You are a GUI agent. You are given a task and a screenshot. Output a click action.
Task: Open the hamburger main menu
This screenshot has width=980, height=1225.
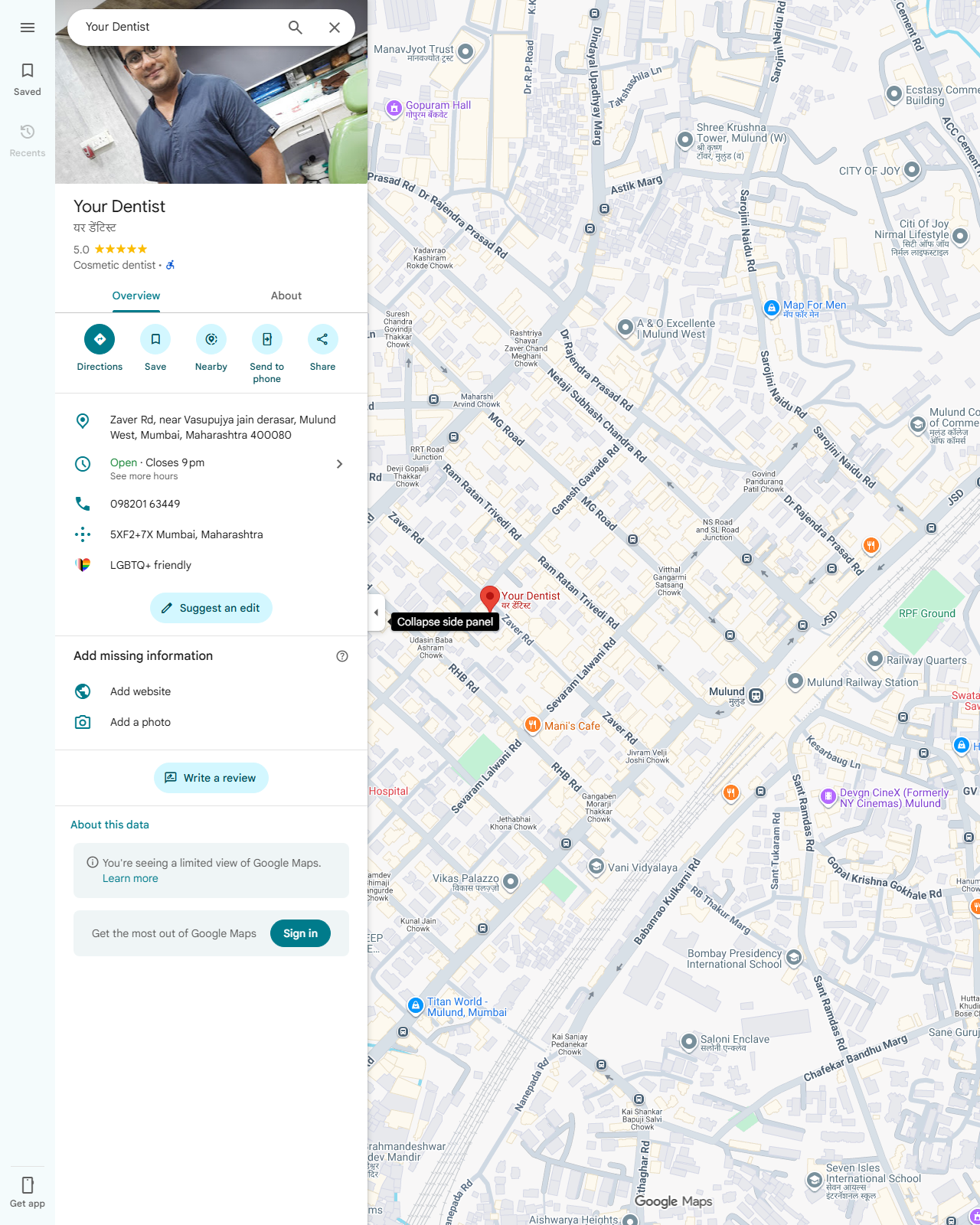tap(28, 28)
